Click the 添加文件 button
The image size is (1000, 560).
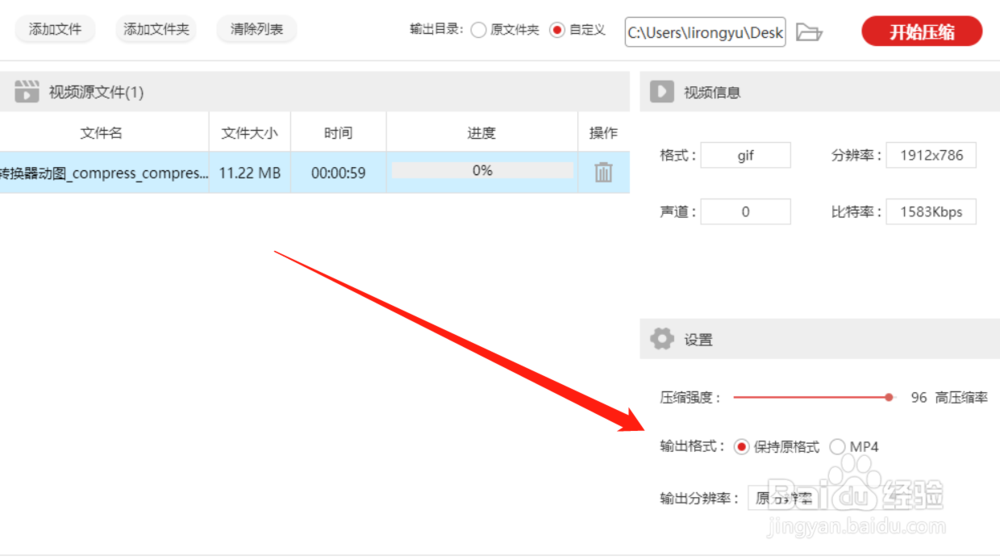pos(55,29)
